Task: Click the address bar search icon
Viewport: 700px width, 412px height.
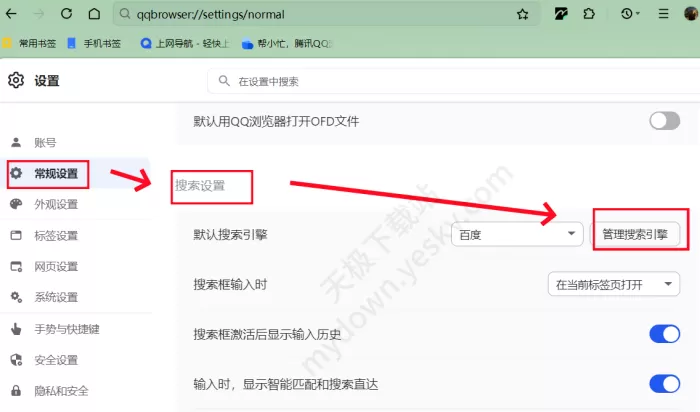Action: (125, 14)
